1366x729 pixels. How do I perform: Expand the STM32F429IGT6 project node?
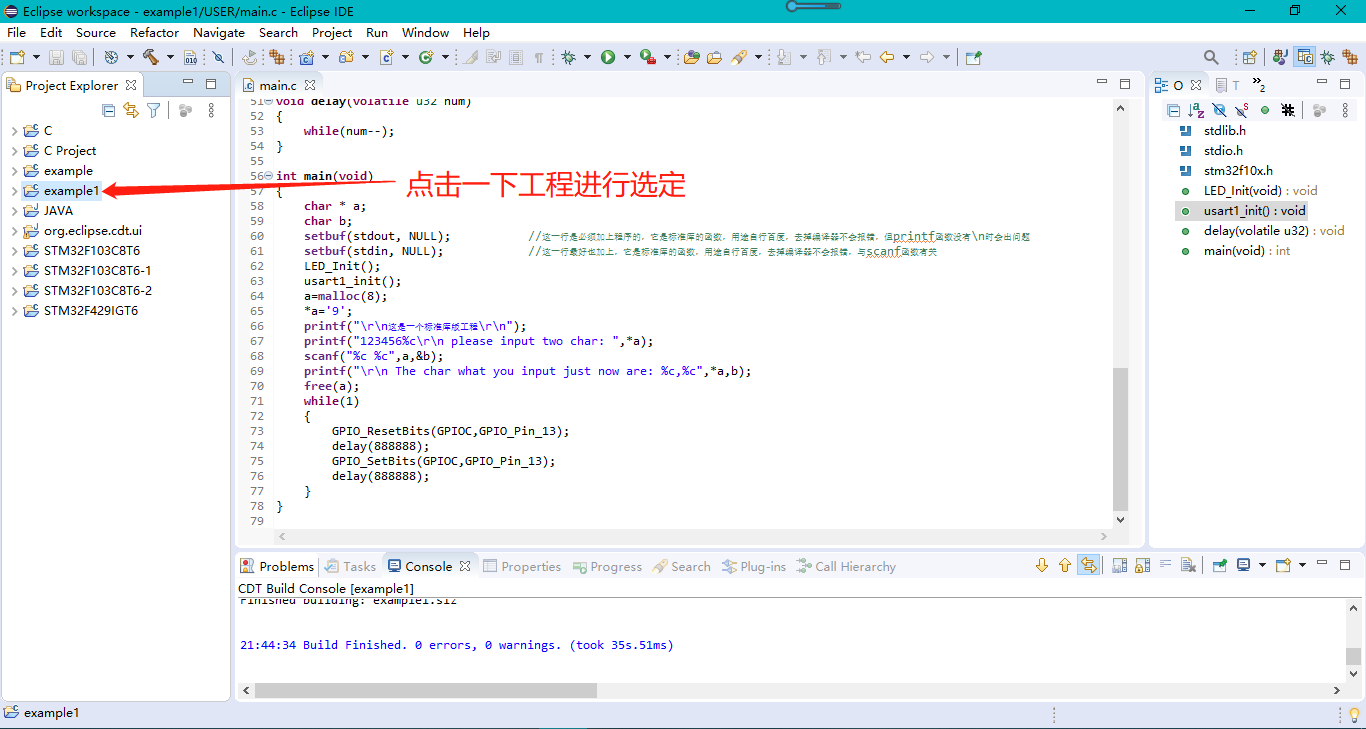click(x=14, y=311)
